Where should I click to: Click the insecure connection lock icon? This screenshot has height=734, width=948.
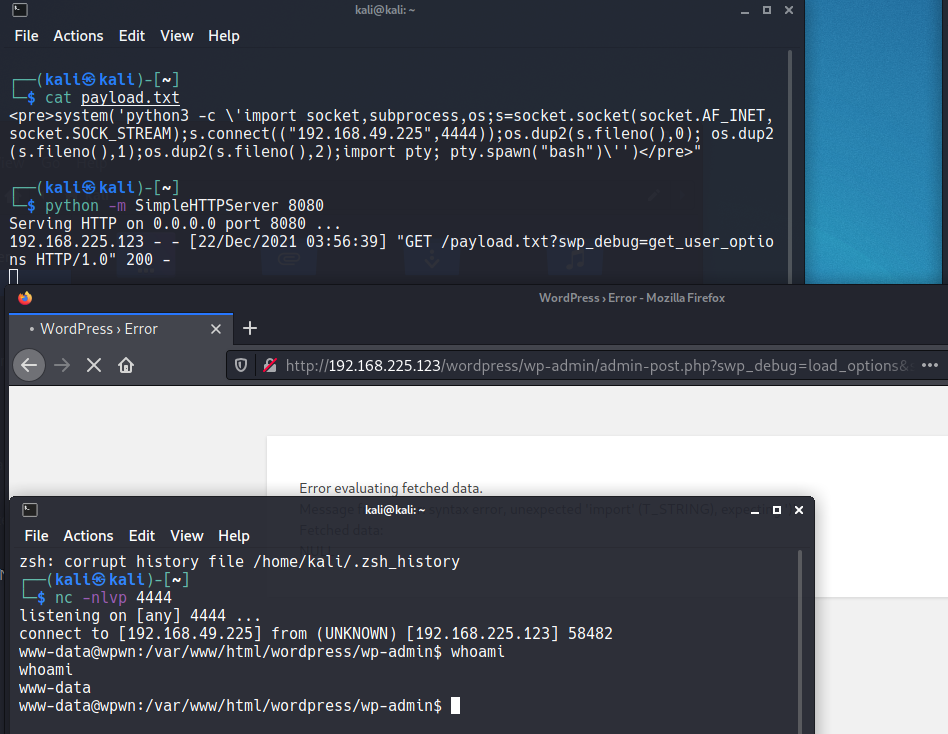tap(270, 365)
